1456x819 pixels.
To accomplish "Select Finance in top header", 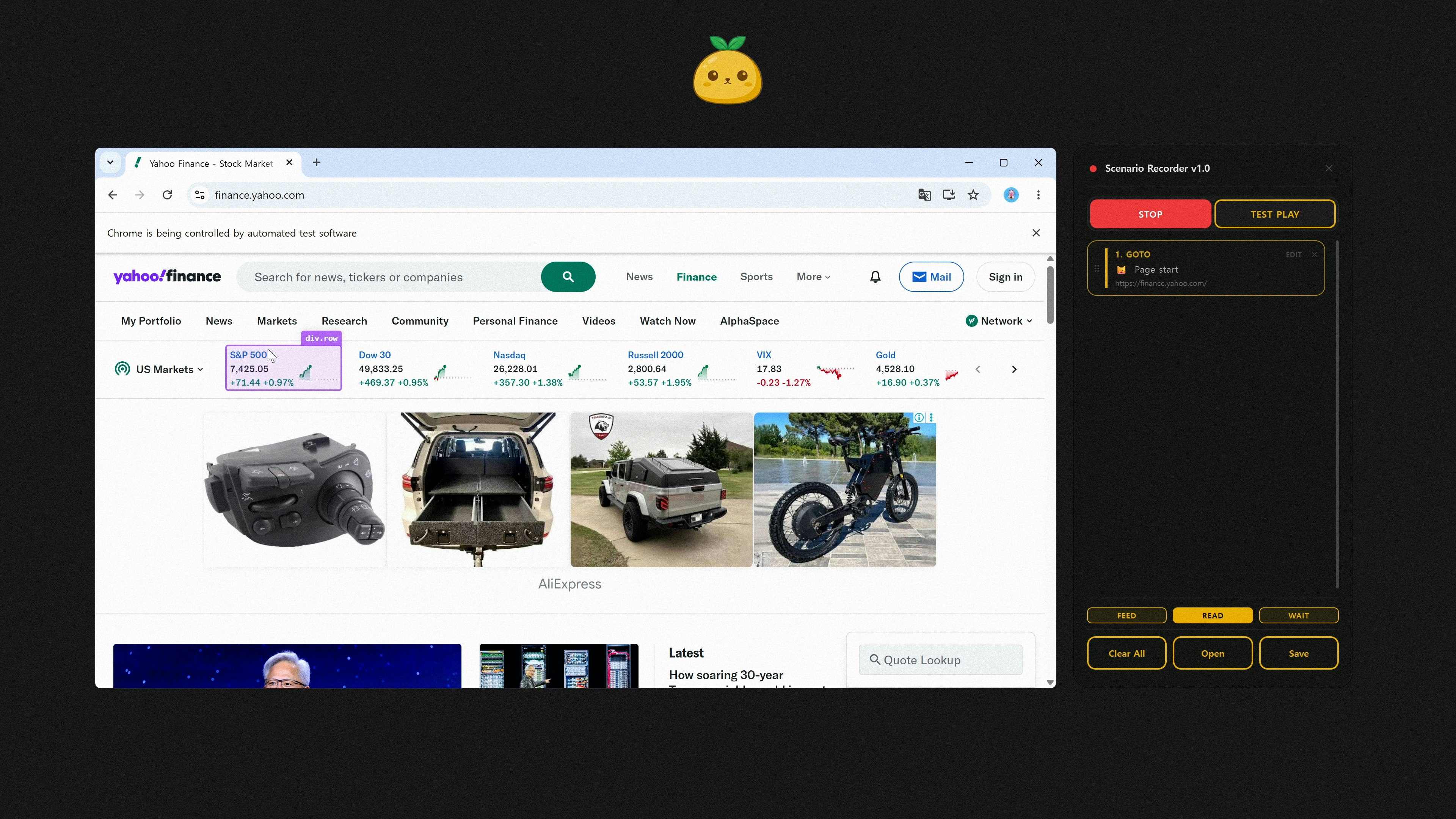I will click(x=697, y=277).
